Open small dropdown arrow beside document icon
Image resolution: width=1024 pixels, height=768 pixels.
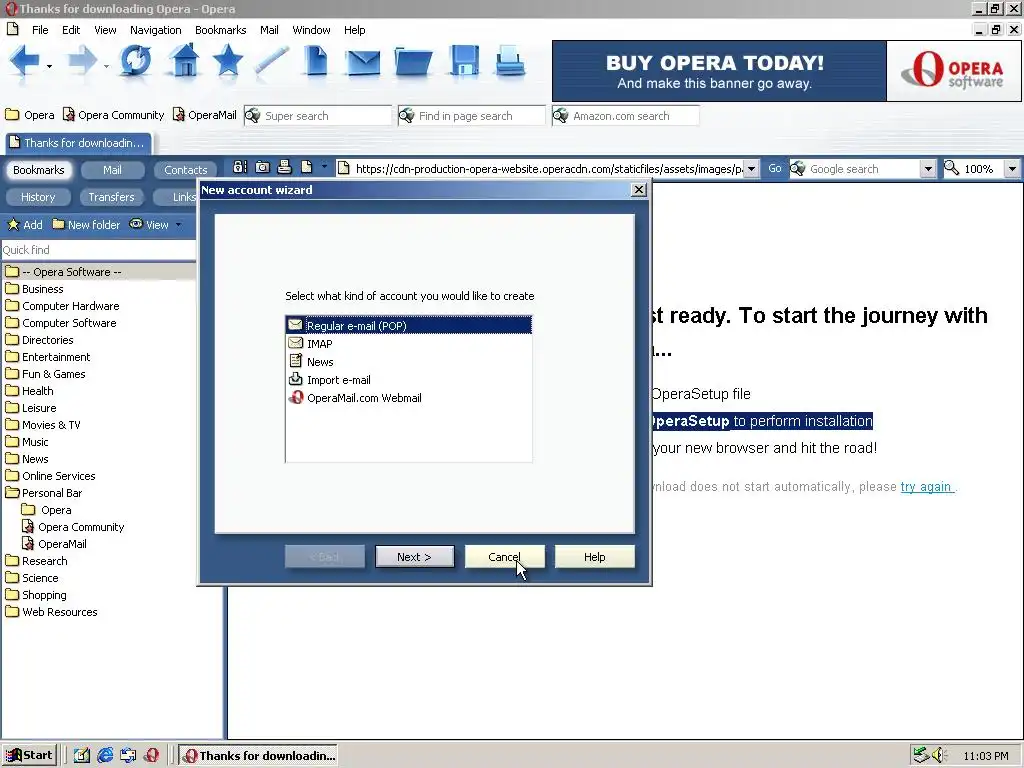[x=324, y=167]
